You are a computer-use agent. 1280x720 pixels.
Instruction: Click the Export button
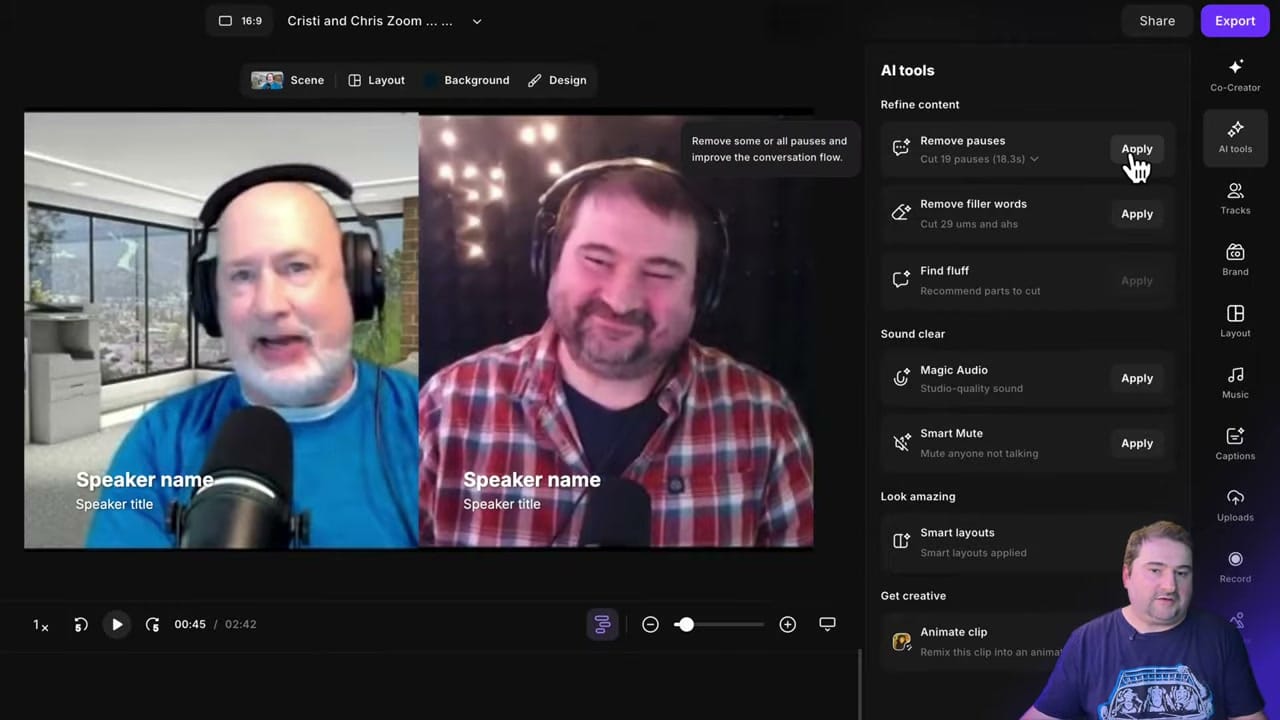point(1235,21)
